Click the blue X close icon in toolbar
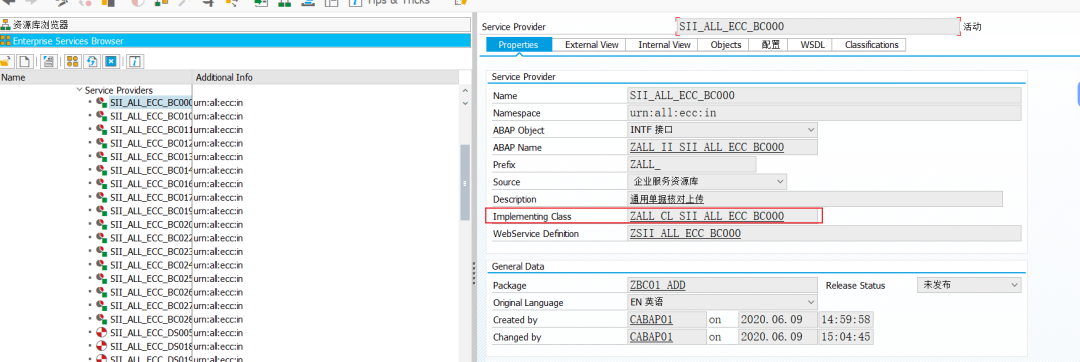The image size is (1080, 362). coord(110,61)
